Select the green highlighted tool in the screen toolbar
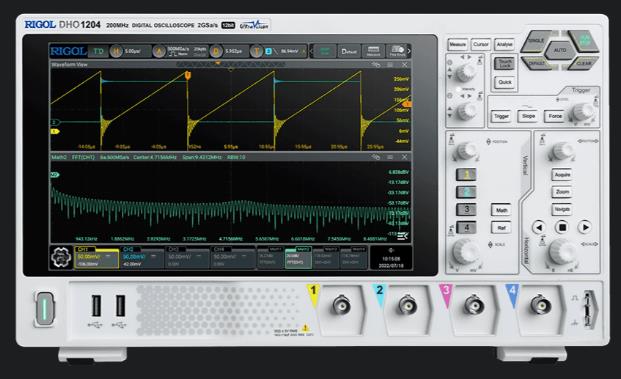The image size is (621, 379). click(325, 51)
